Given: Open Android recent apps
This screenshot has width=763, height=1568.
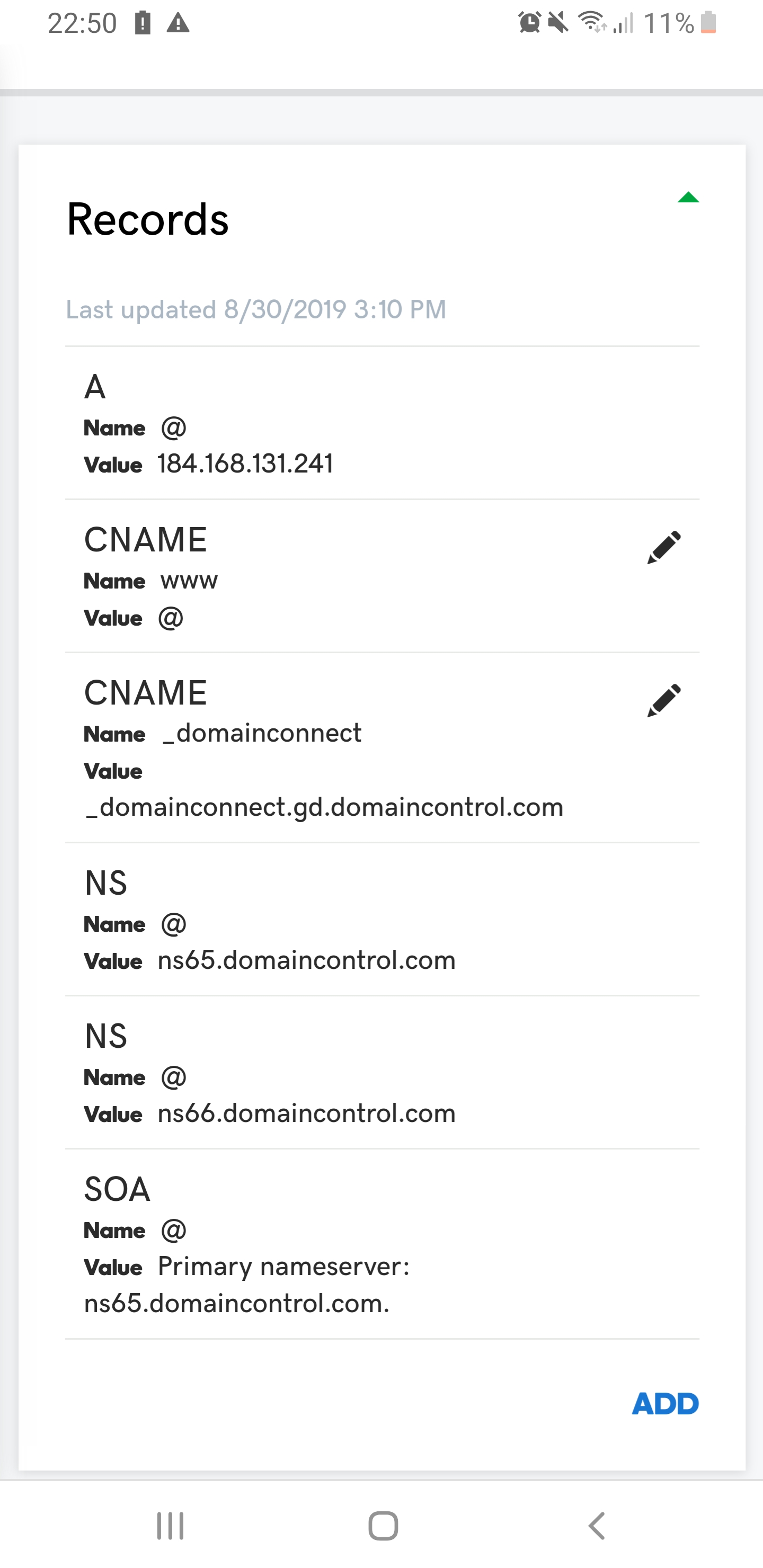Looking at the screenshot, I should coord(170,1526).
